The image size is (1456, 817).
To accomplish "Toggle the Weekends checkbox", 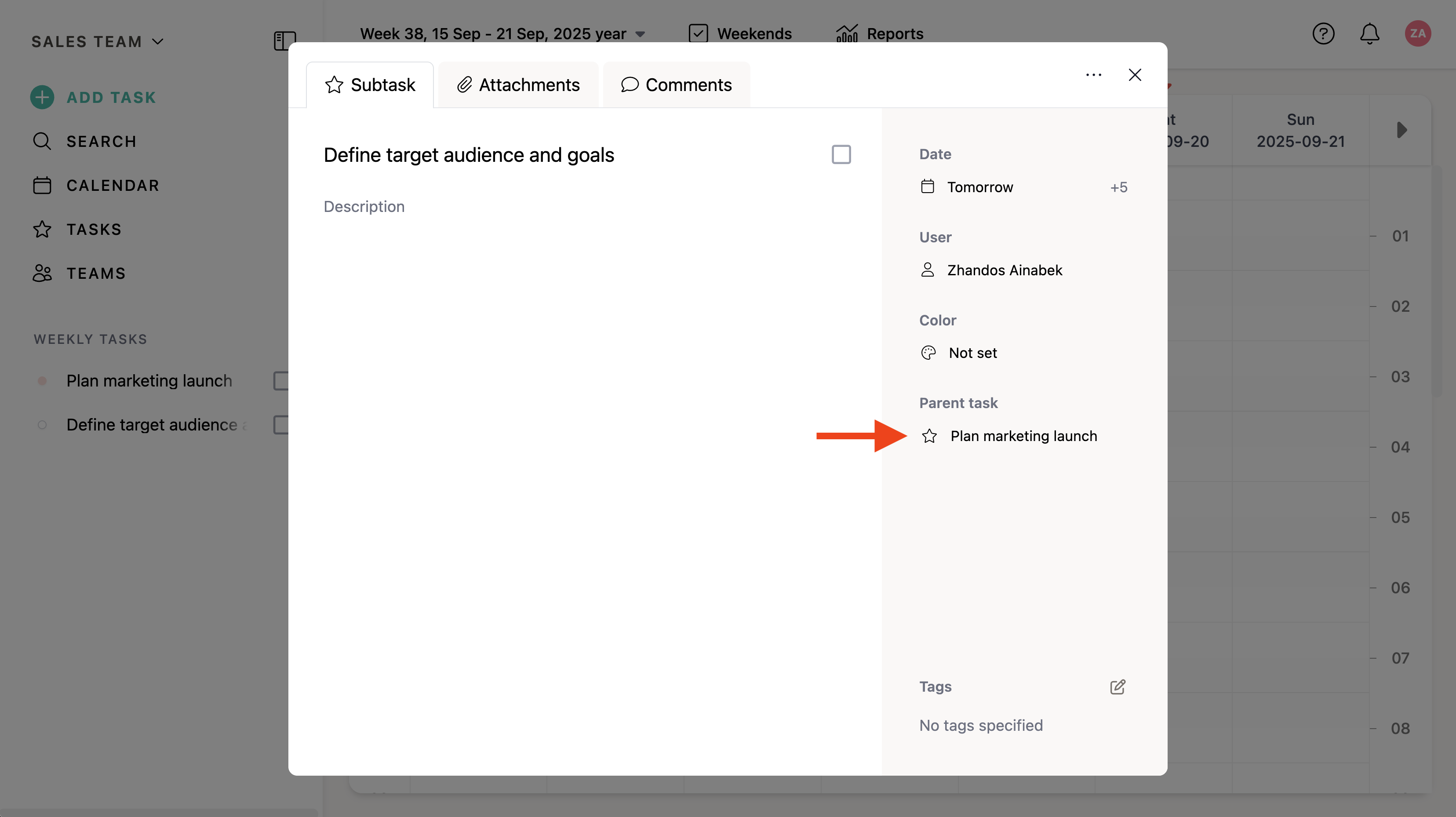I will tap(698, 34).
